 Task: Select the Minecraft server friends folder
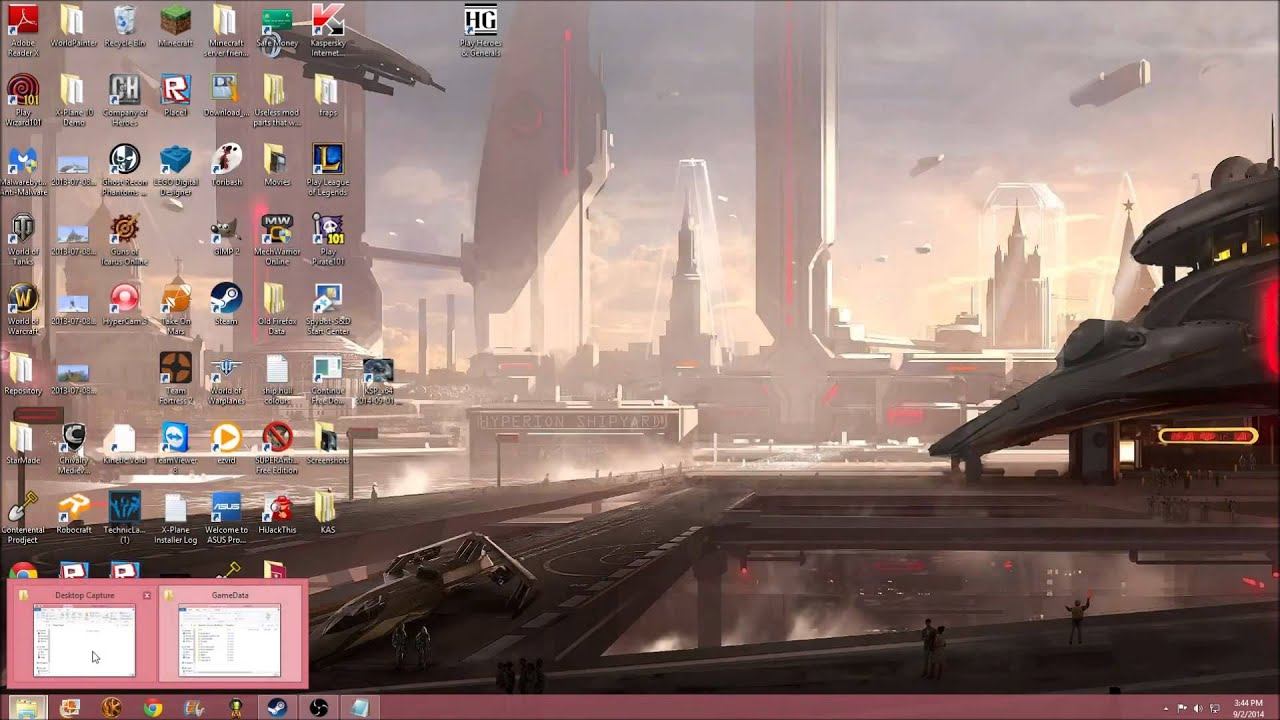226,30
